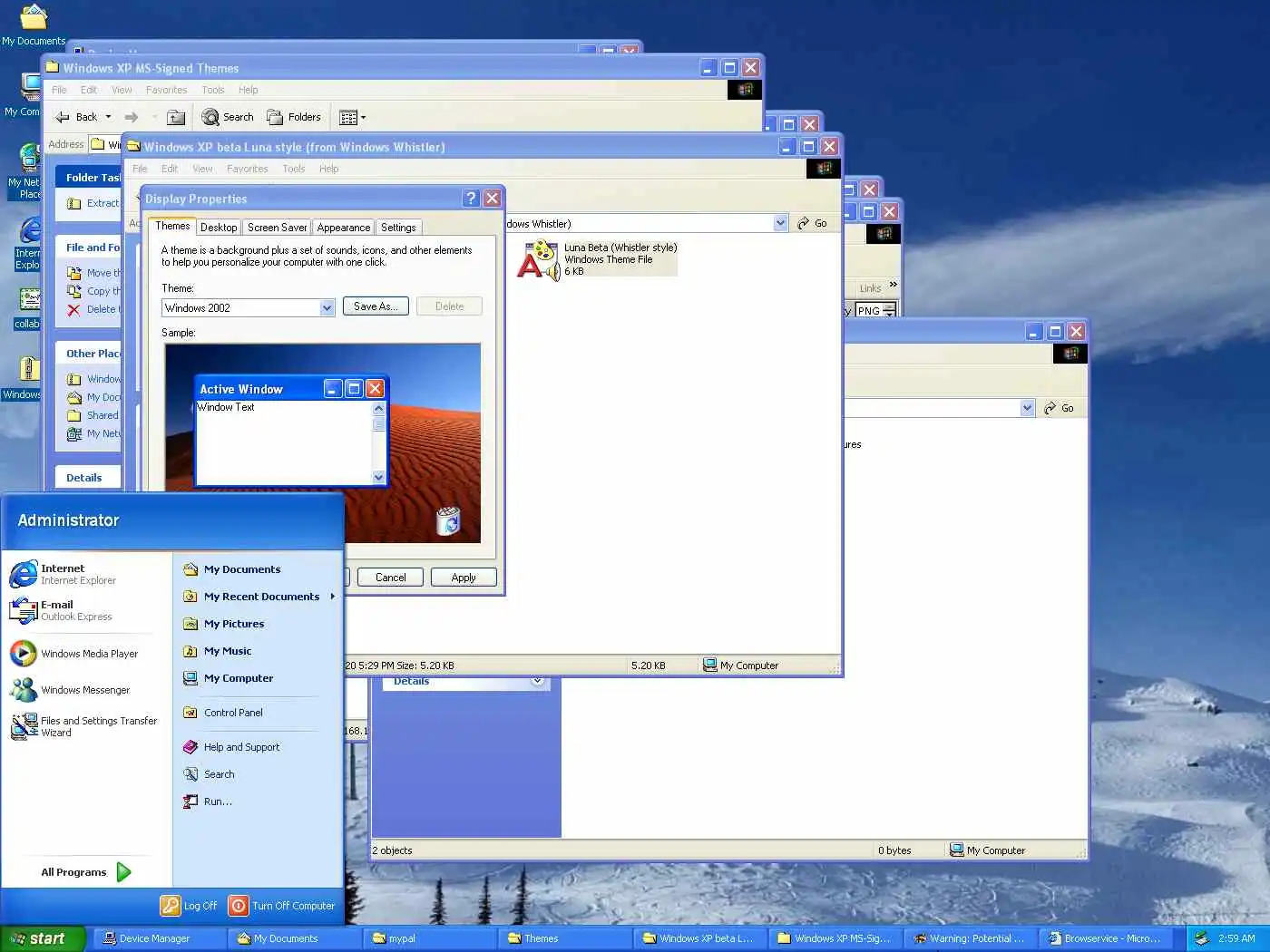Open Help and Support

240,747
